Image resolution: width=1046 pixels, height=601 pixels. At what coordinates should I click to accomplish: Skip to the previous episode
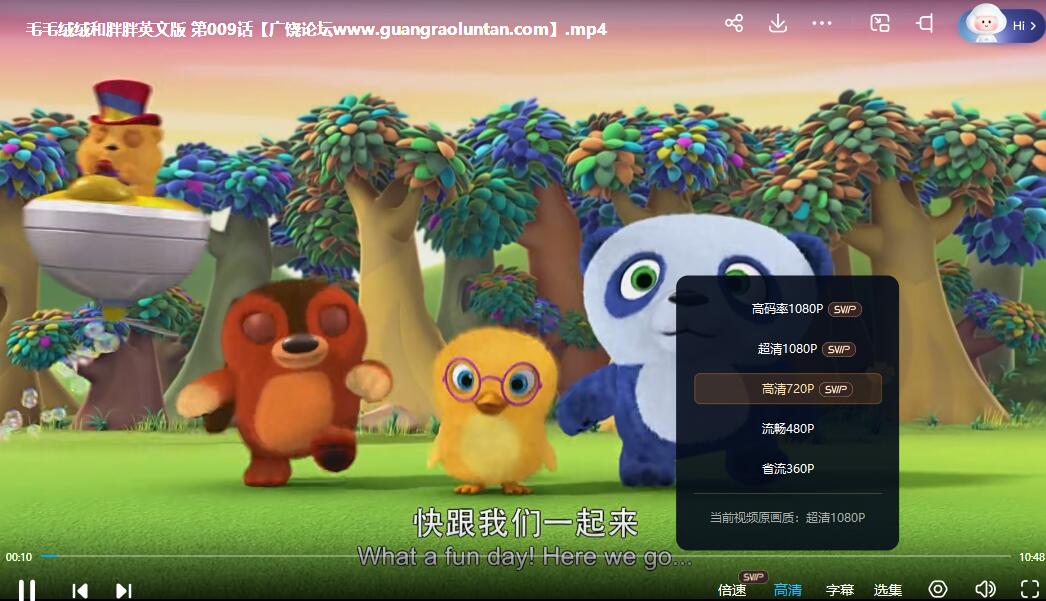pyautogui.click(x=80, y=591)
